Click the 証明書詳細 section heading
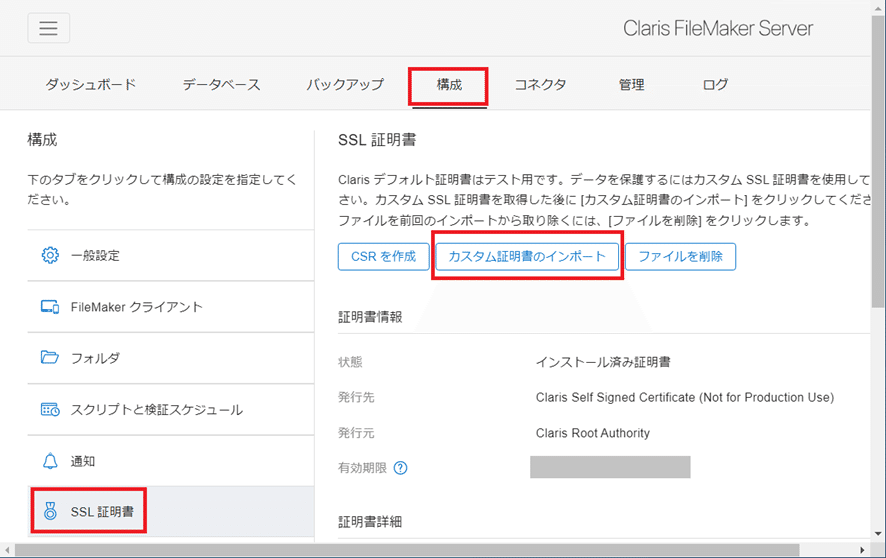 (370, 522)
